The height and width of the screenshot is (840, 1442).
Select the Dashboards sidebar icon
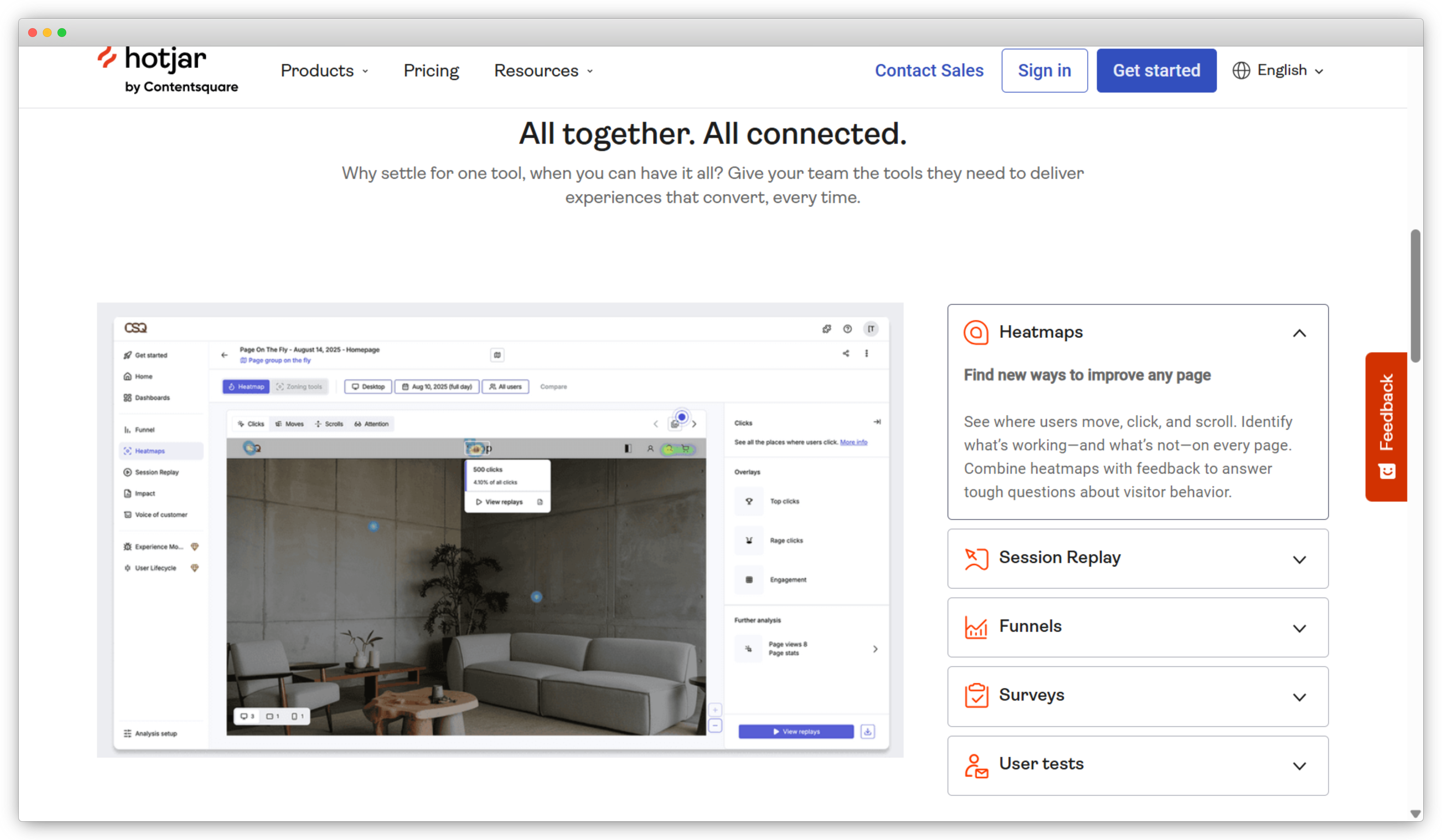[151, 397]
